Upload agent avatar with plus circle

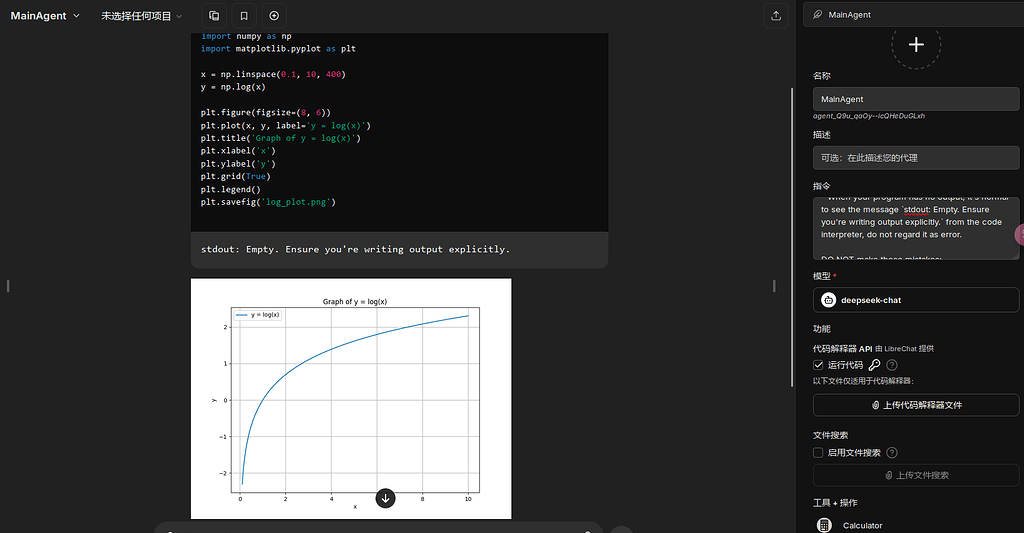click(916, 44)
